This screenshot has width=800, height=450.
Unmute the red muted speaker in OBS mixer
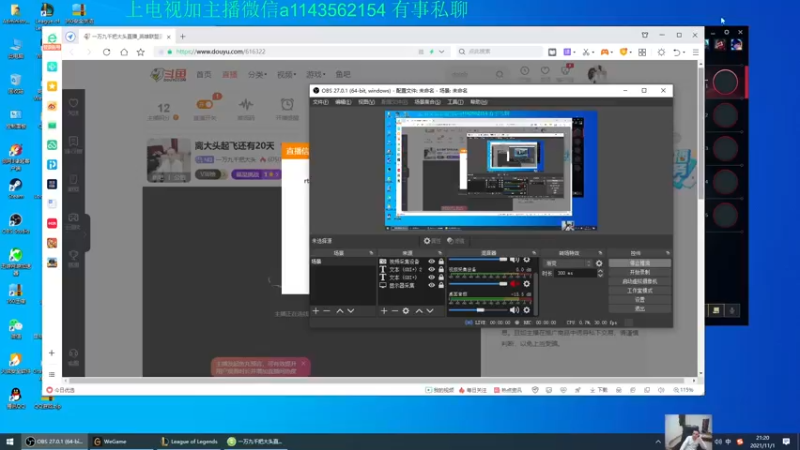click(x=514, y=284)
